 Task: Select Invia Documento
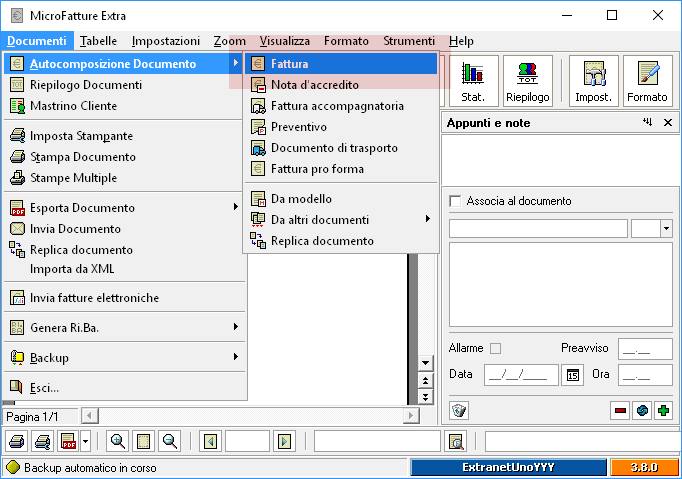124,229
